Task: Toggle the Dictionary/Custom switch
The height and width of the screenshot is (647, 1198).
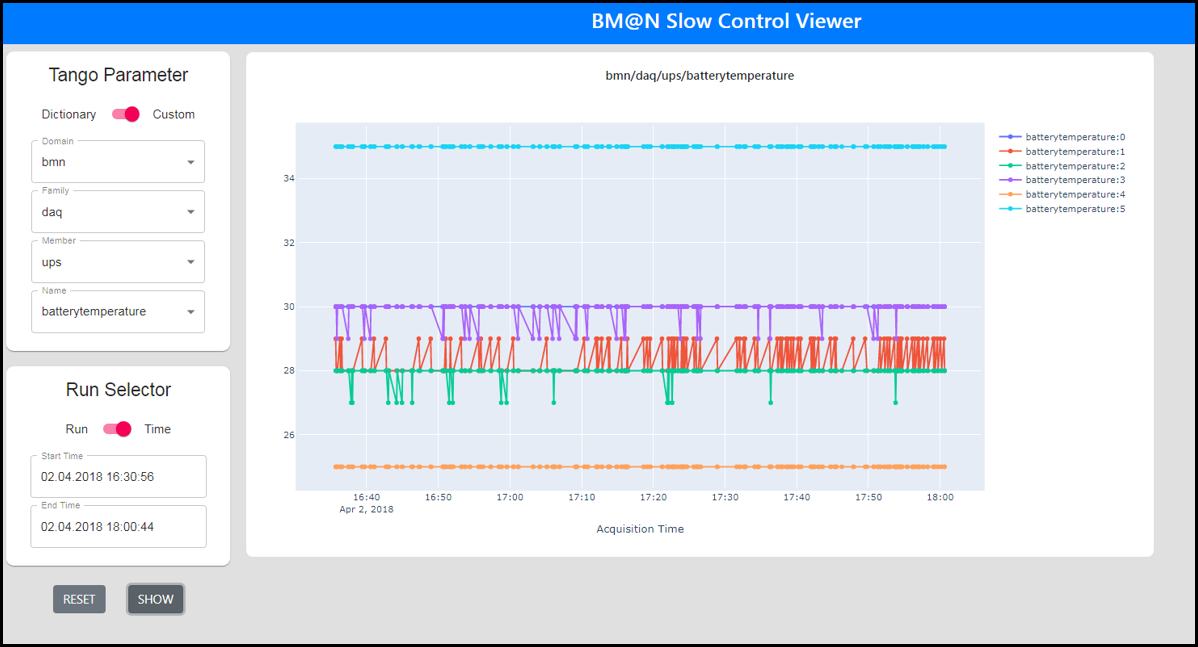Action: click(x=125, y=114)
